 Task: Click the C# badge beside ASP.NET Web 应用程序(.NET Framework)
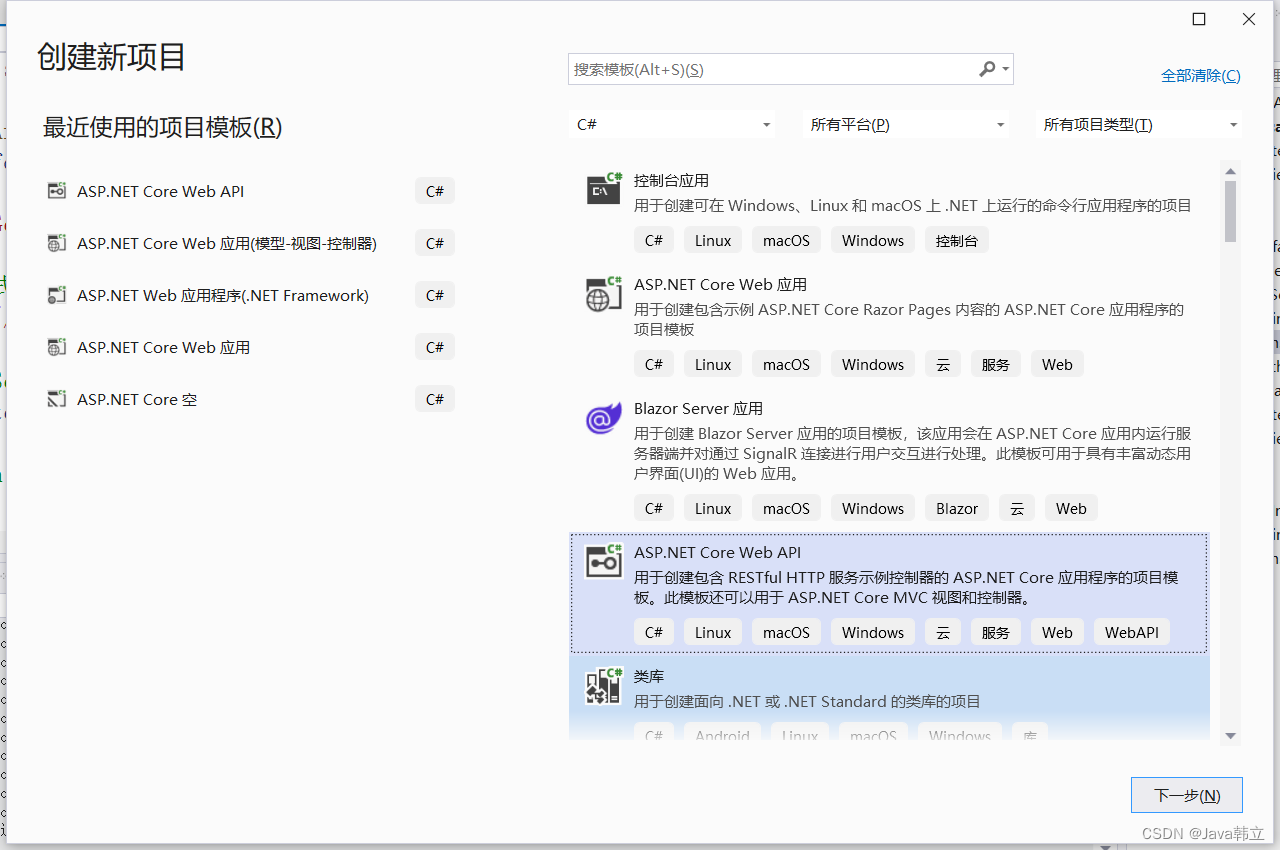[435, 295]
